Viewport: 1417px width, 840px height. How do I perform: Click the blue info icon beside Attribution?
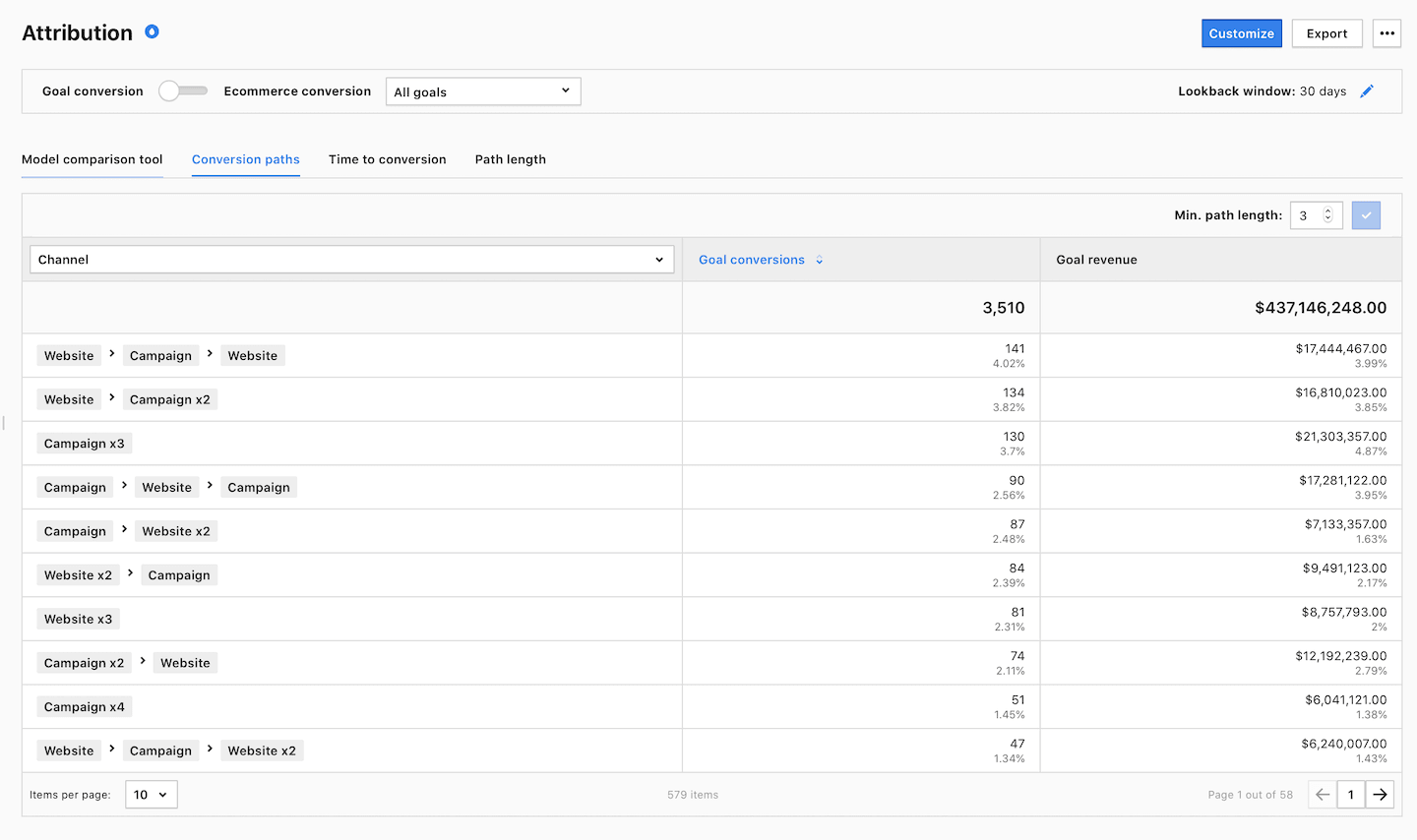click(152, 31)
